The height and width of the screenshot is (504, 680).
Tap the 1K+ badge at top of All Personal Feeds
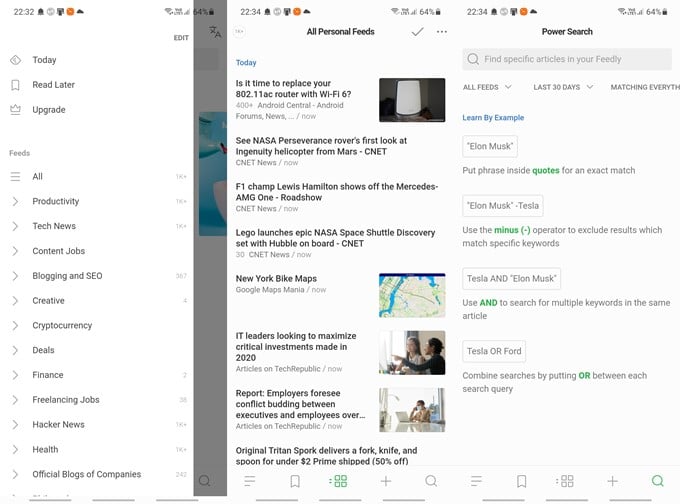point(239,32)
